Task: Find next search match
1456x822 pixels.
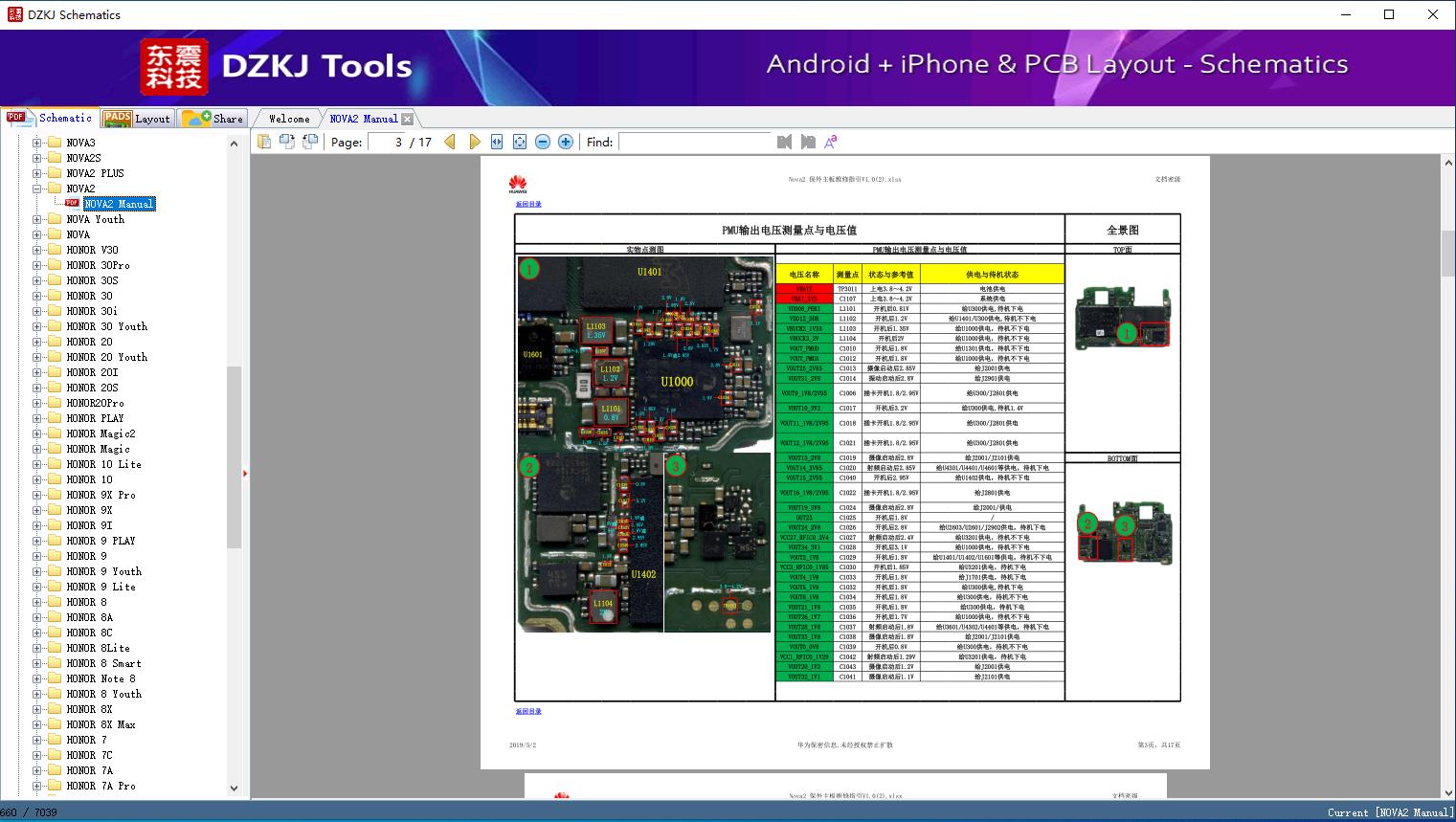Action: tap(808, 142)
